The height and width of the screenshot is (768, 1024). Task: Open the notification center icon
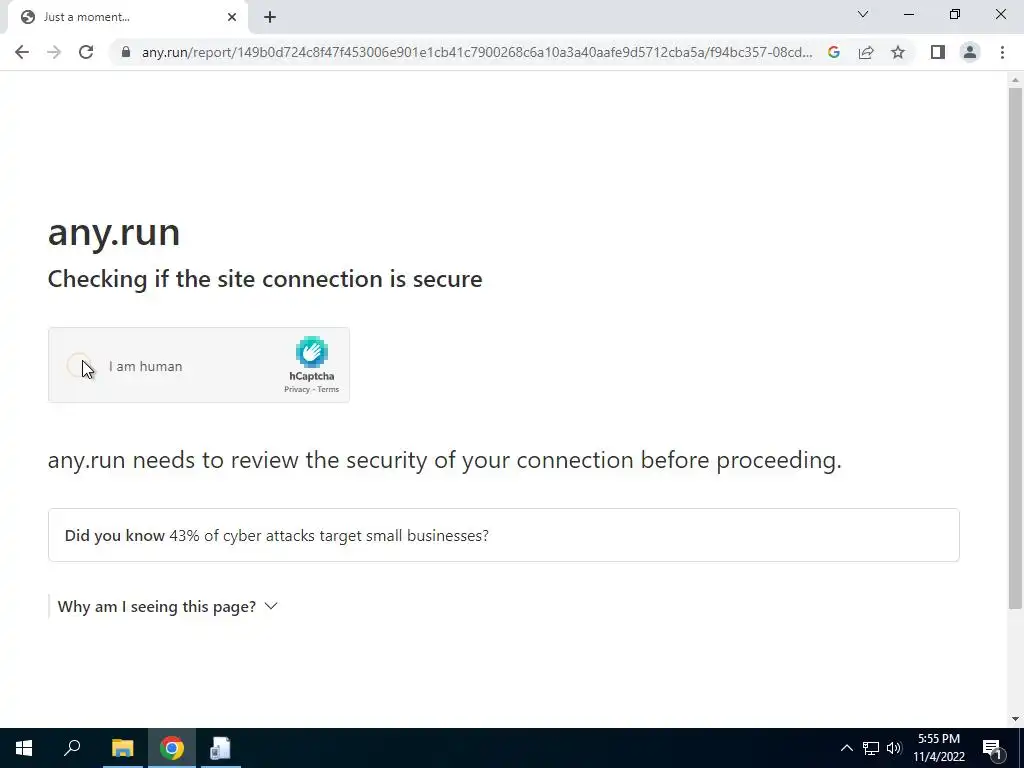click(992, 748)
